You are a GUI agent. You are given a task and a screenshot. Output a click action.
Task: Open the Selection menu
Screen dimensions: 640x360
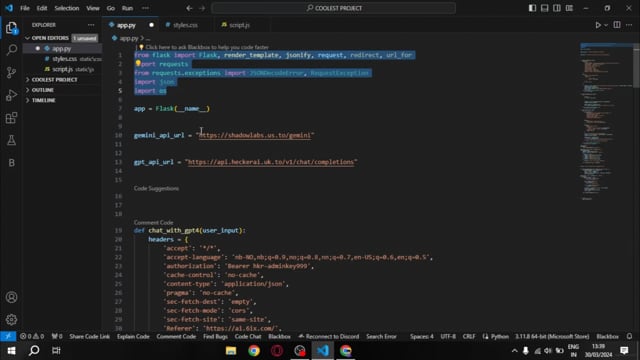point(67,8)
